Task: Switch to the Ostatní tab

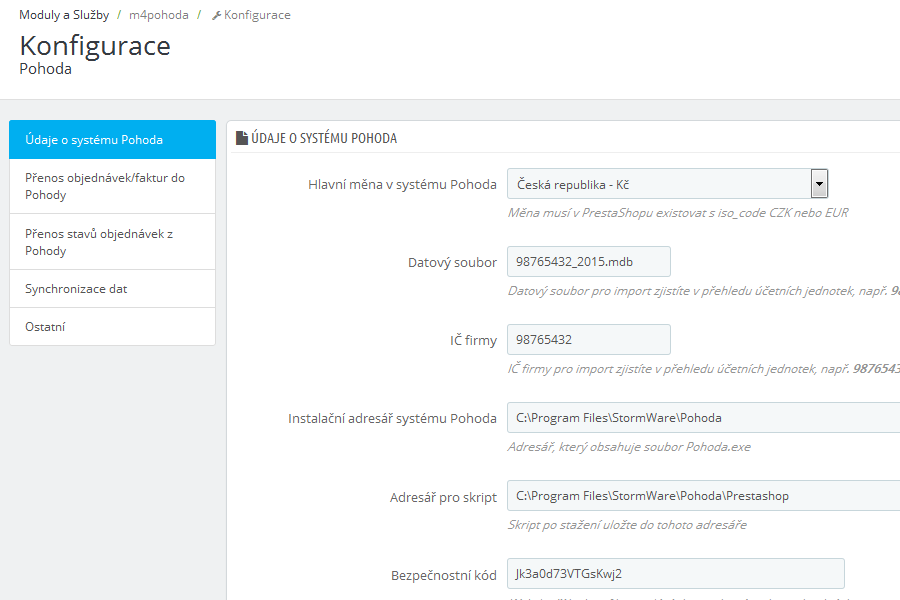Action: (112, 327)
